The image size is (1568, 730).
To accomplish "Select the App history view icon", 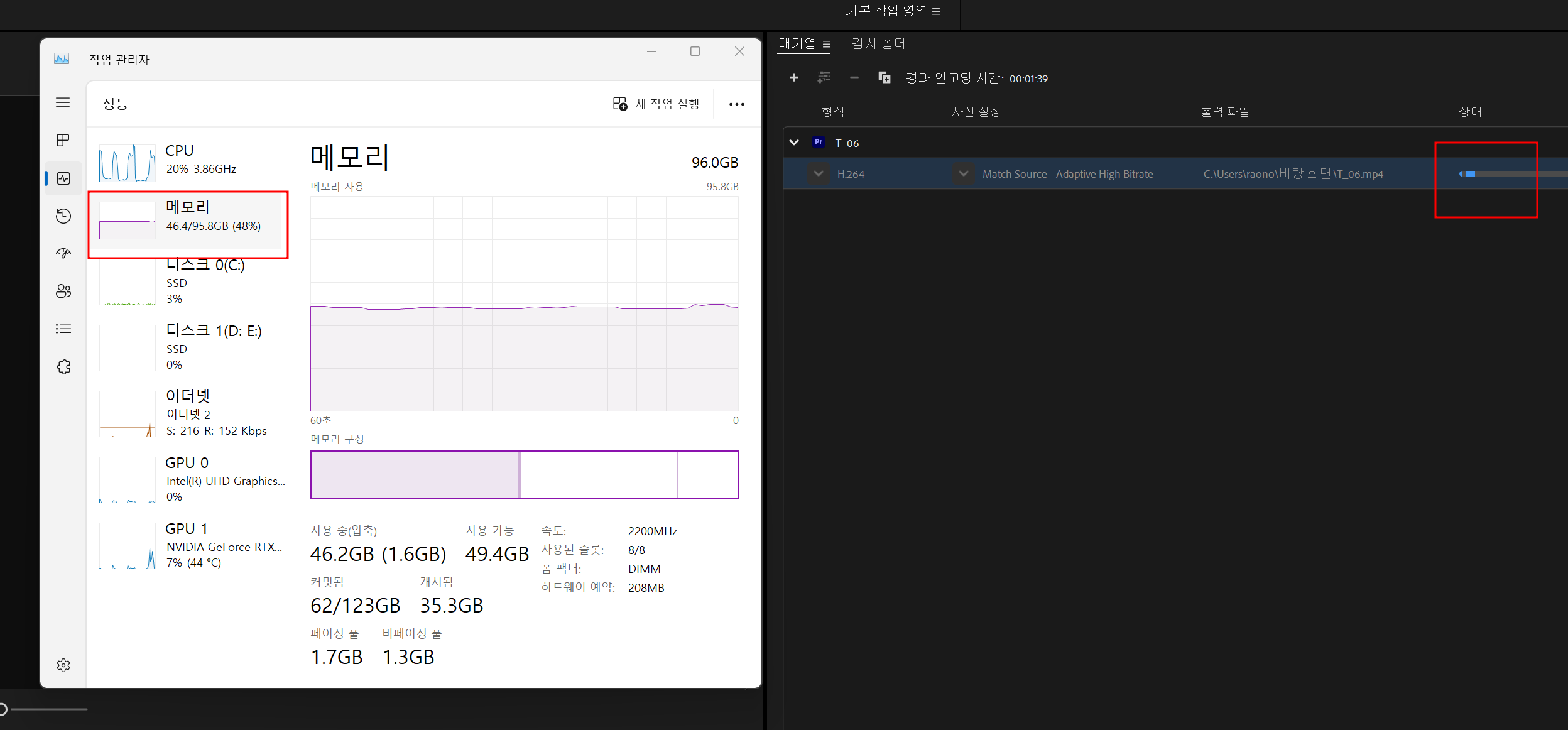I will (63, 215).
